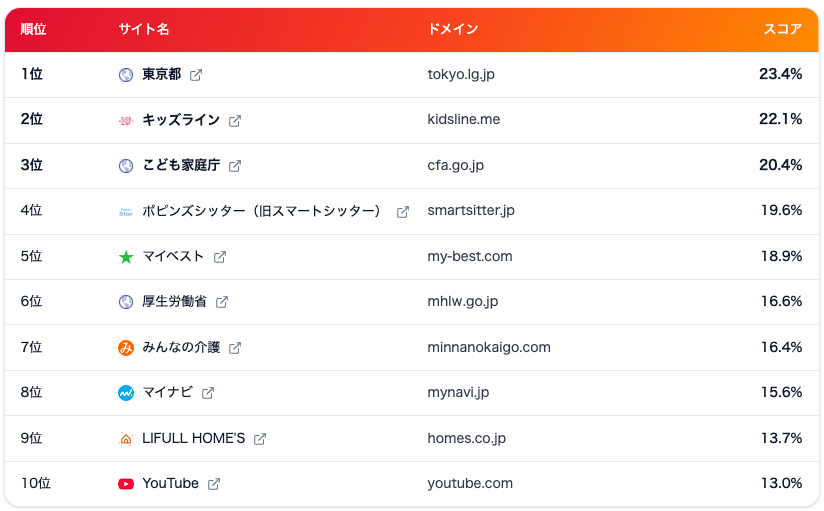Click the 順位 column header

(33, 29)
